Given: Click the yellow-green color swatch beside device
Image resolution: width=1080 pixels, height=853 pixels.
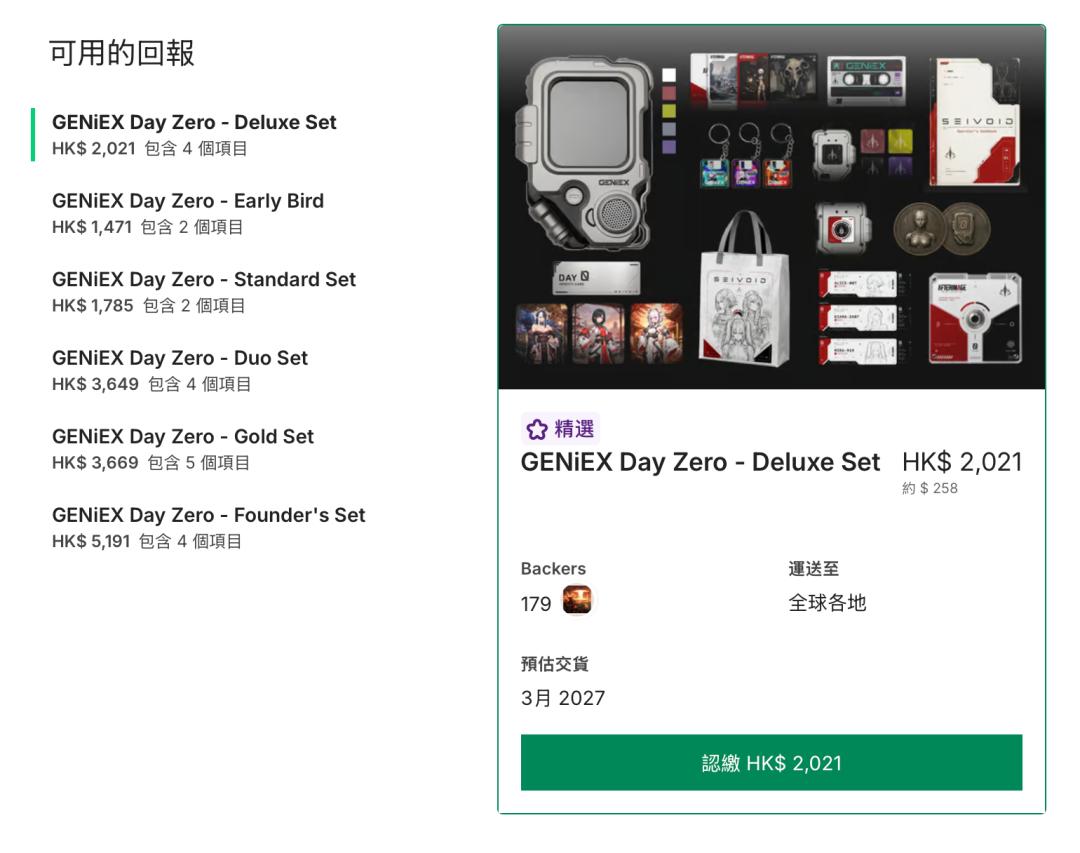Looking at the screenshot, I should [669, 111].
